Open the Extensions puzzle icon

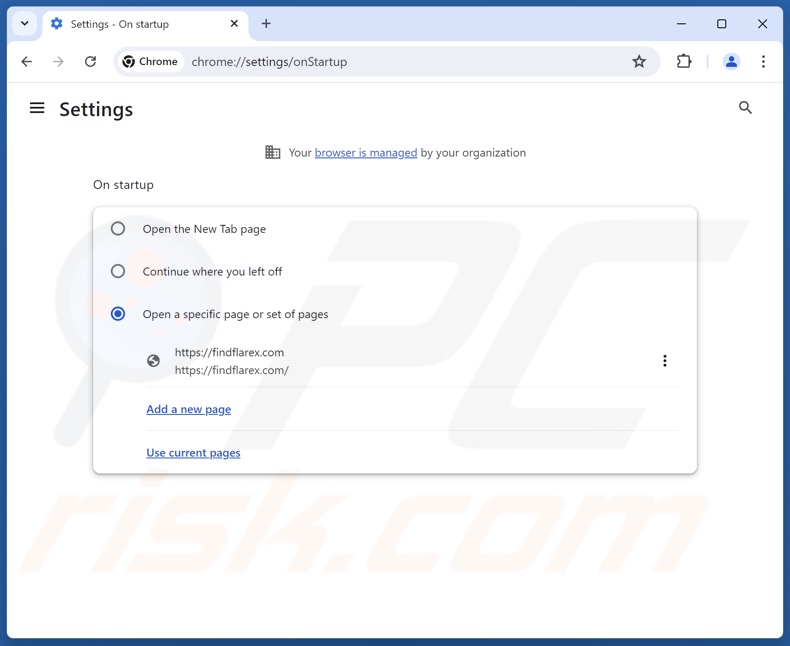pos(684,61)
